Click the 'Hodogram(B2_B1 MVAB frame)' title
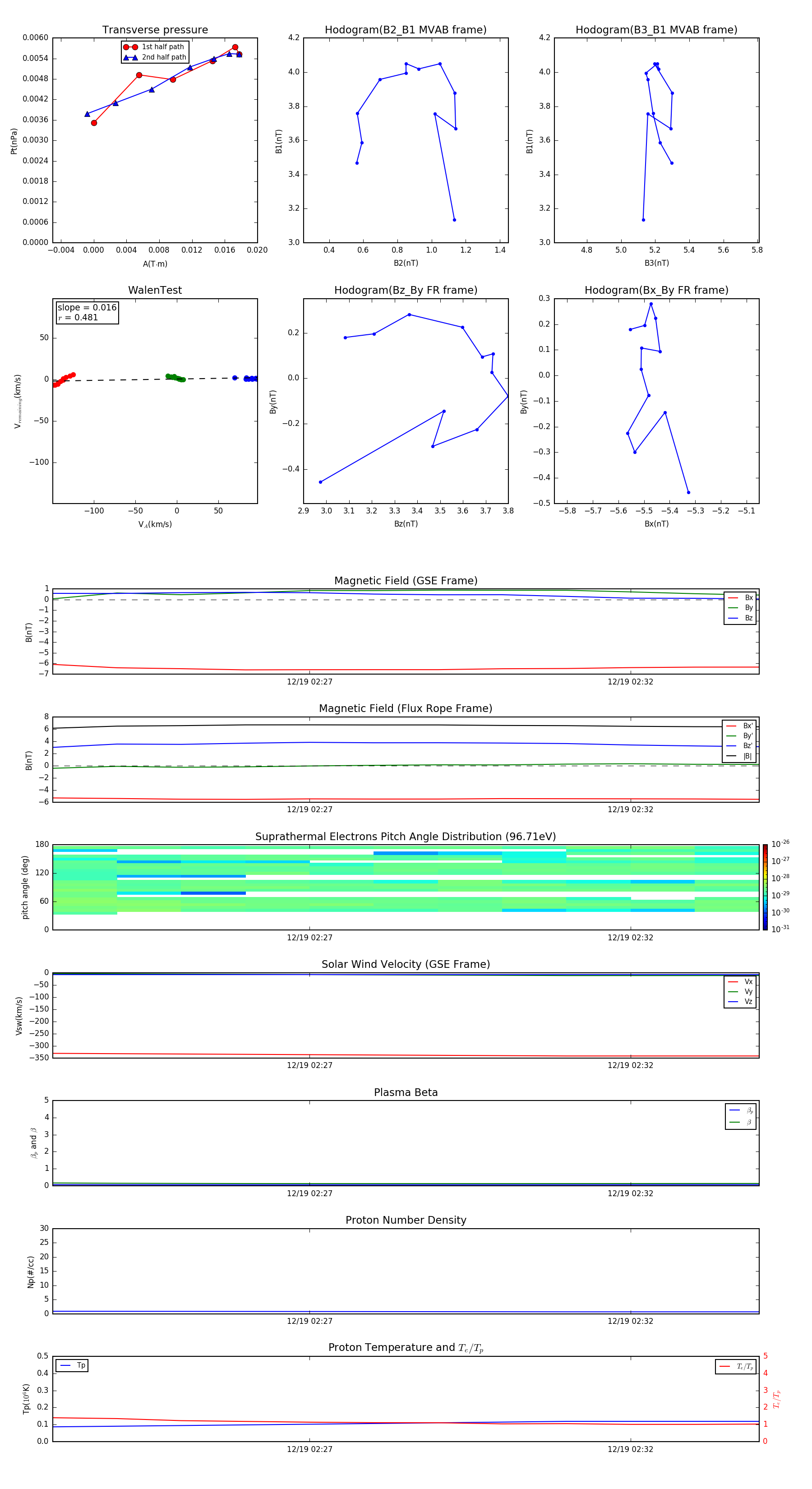The height and width of the screenshot is (1489, 812). pyautogui.click(x=406, y=30)
